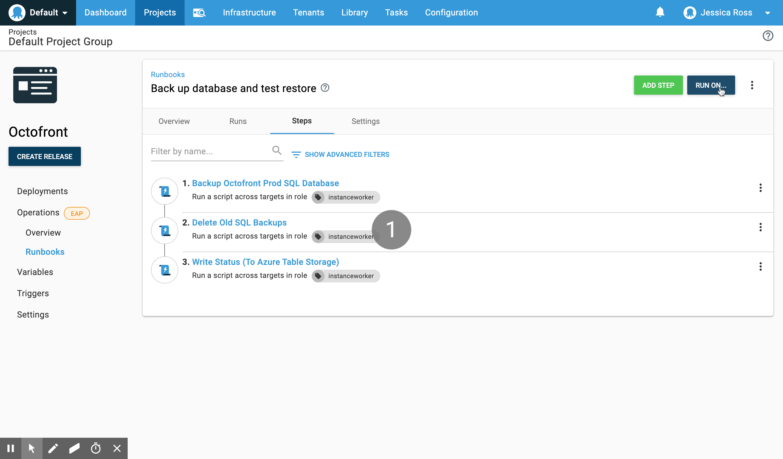Click the Jessica Ross username text
Viewport: 783px width, 459px height.
click(x=726, y=12)
